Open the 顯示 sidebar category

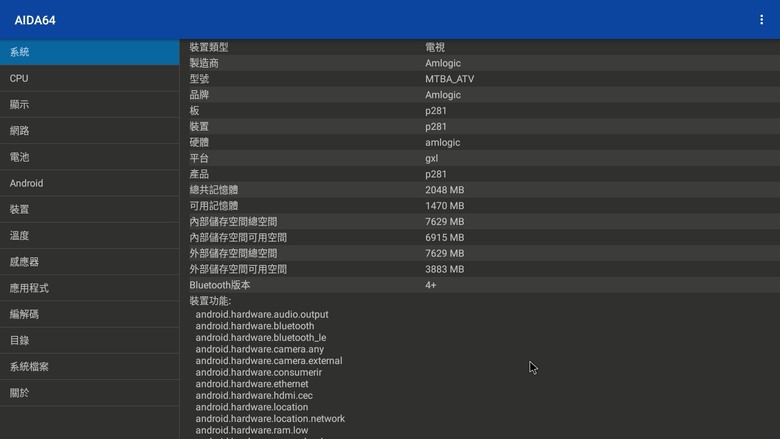pos(90,105)
